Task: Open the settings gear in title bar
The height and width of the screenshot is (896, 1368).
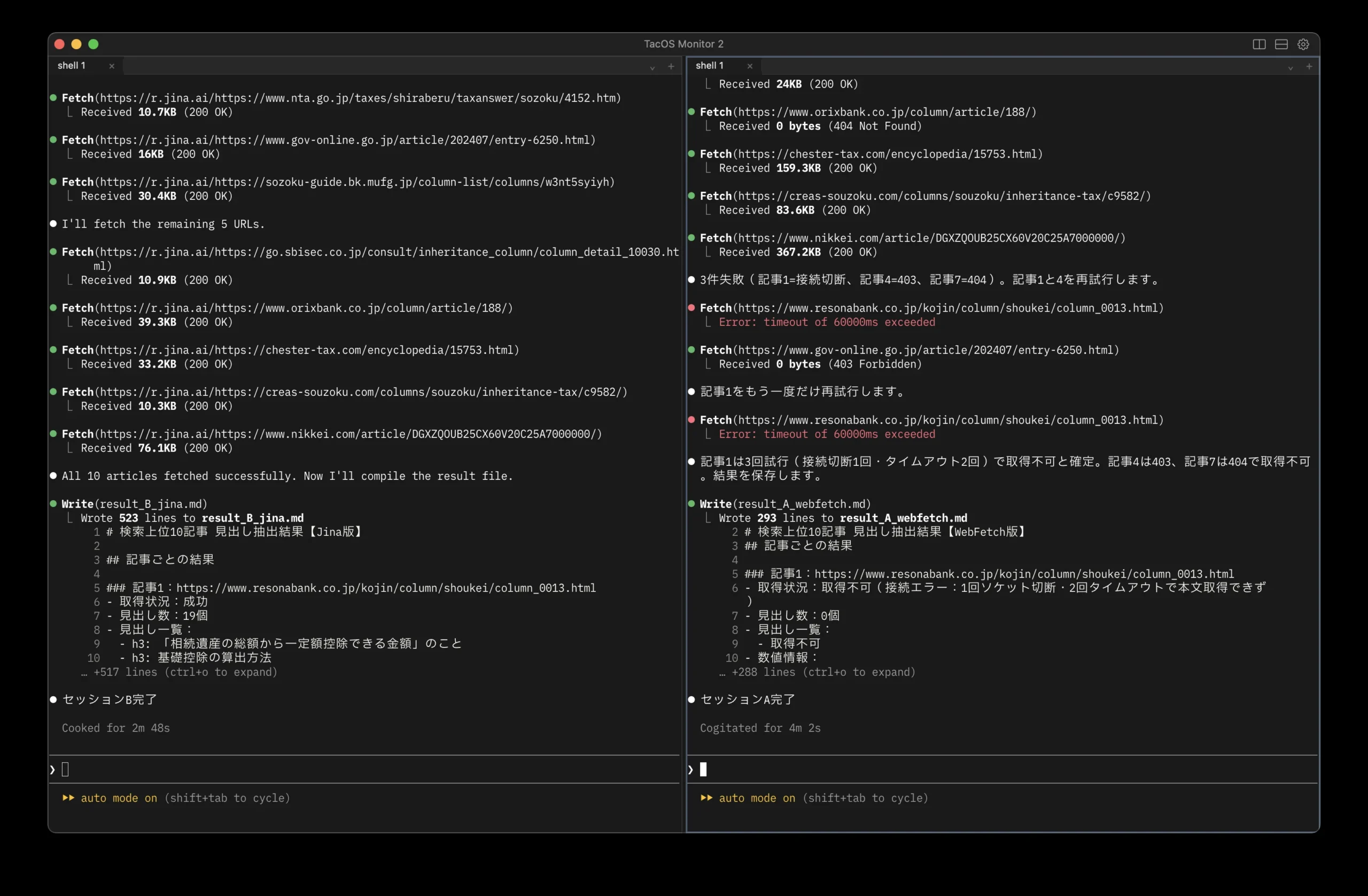Action: pyautogui.click(x=1303, y=44)
